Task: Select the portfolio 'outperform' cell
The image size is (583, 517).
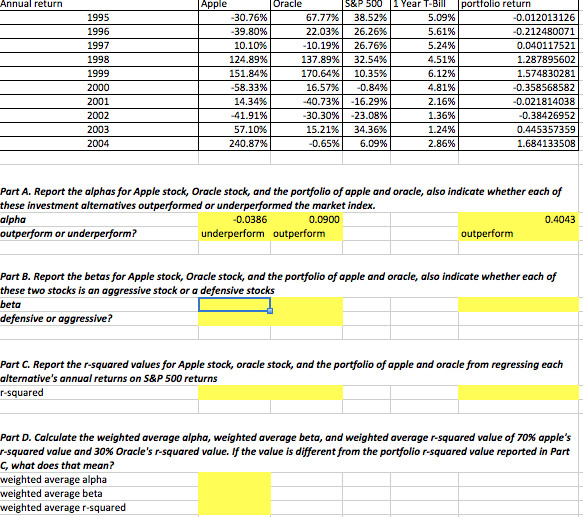Action: tap(518, 234)
